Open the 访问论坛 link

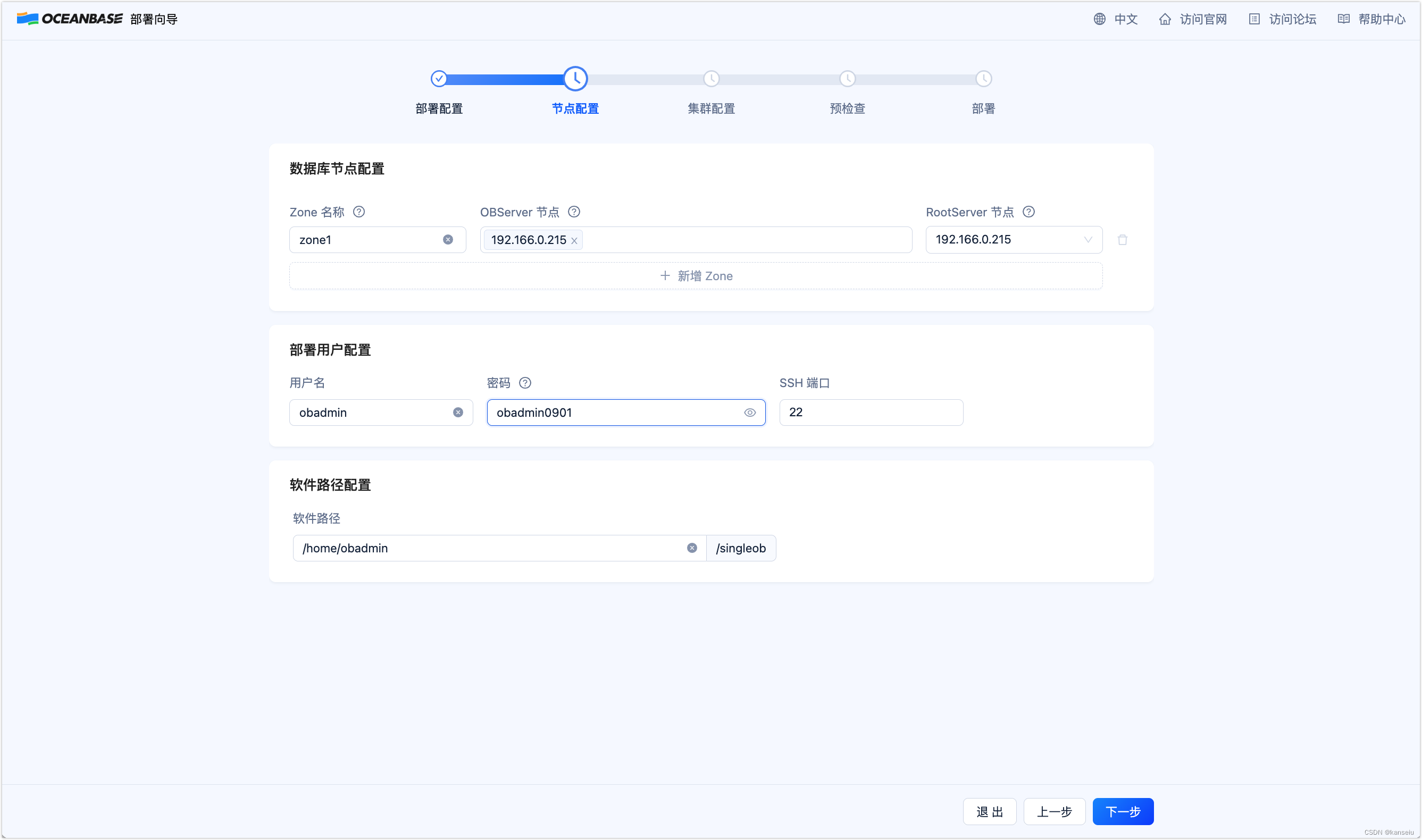click(1292, 19)
